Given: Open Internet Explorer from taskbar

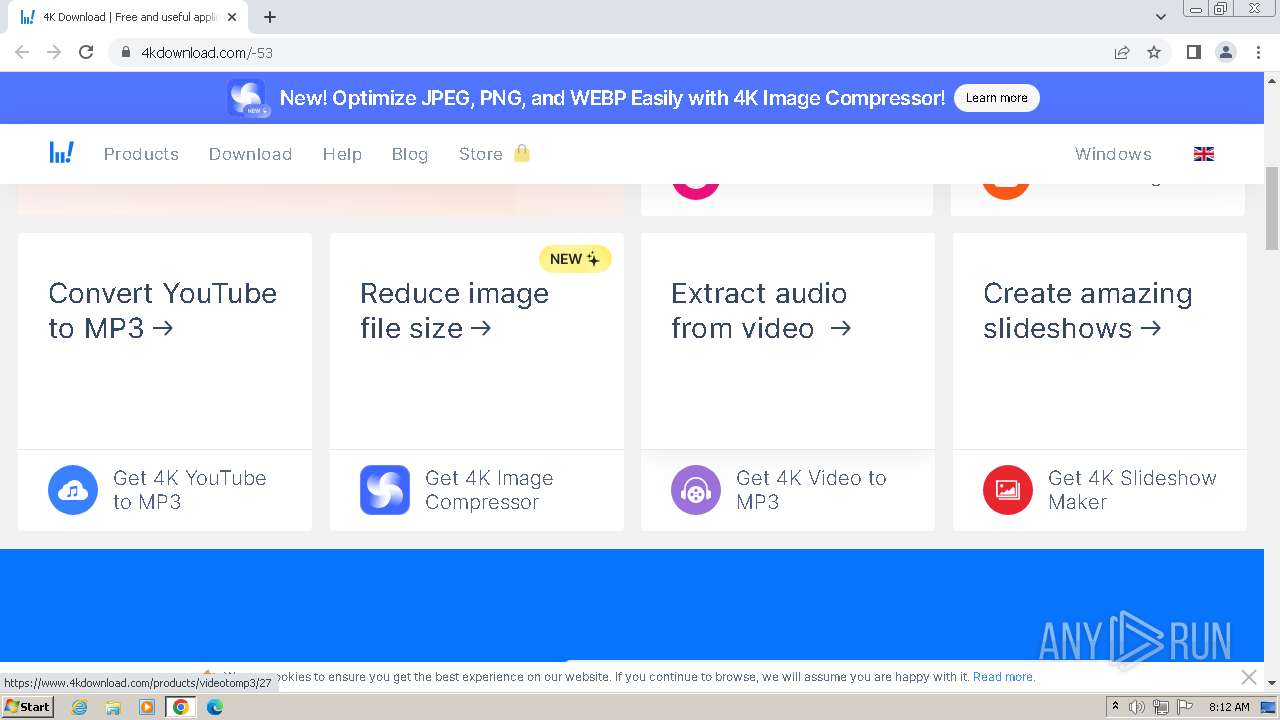Looking at the screenshot, I should tap(79, 707).
